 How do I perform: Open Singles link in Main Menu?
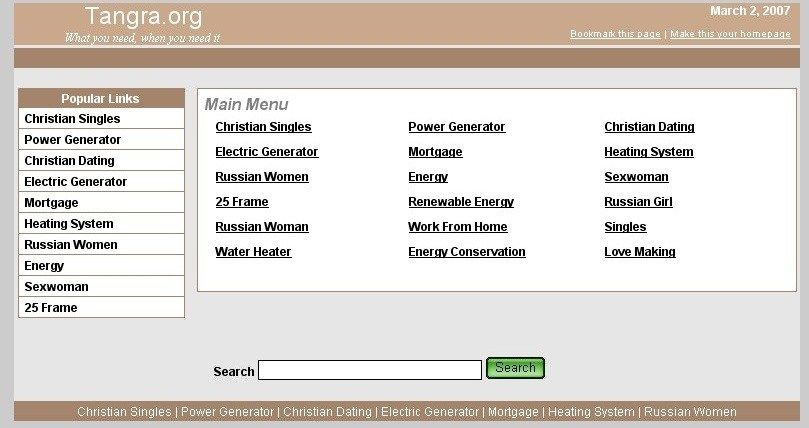click(625, 227)
